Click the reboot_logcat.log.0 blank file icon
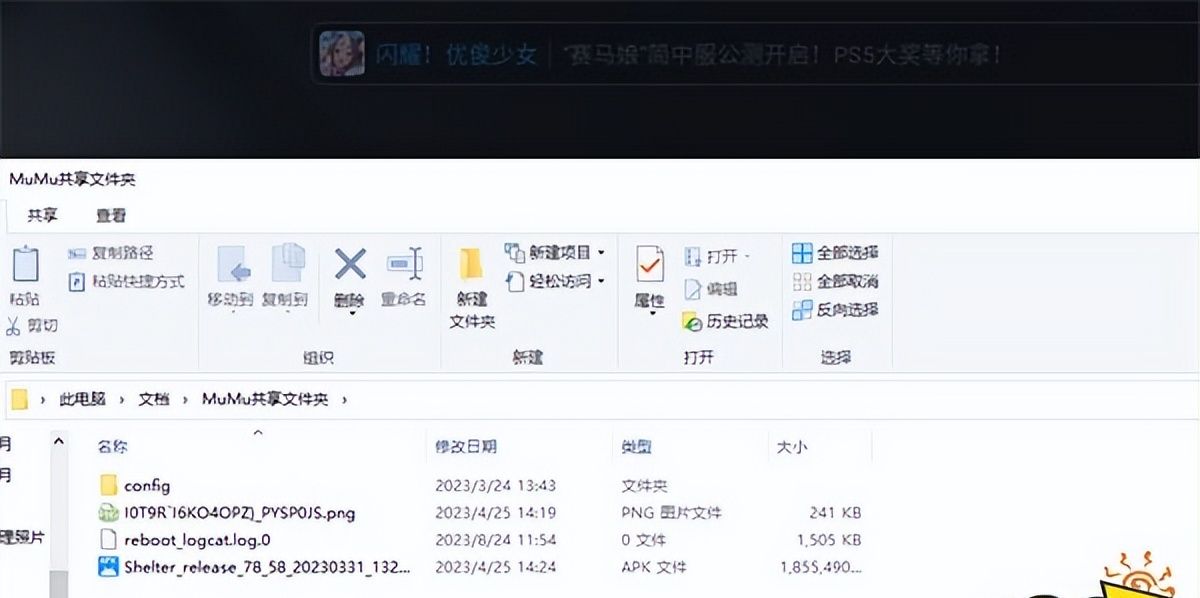 [x=109, y=540]
